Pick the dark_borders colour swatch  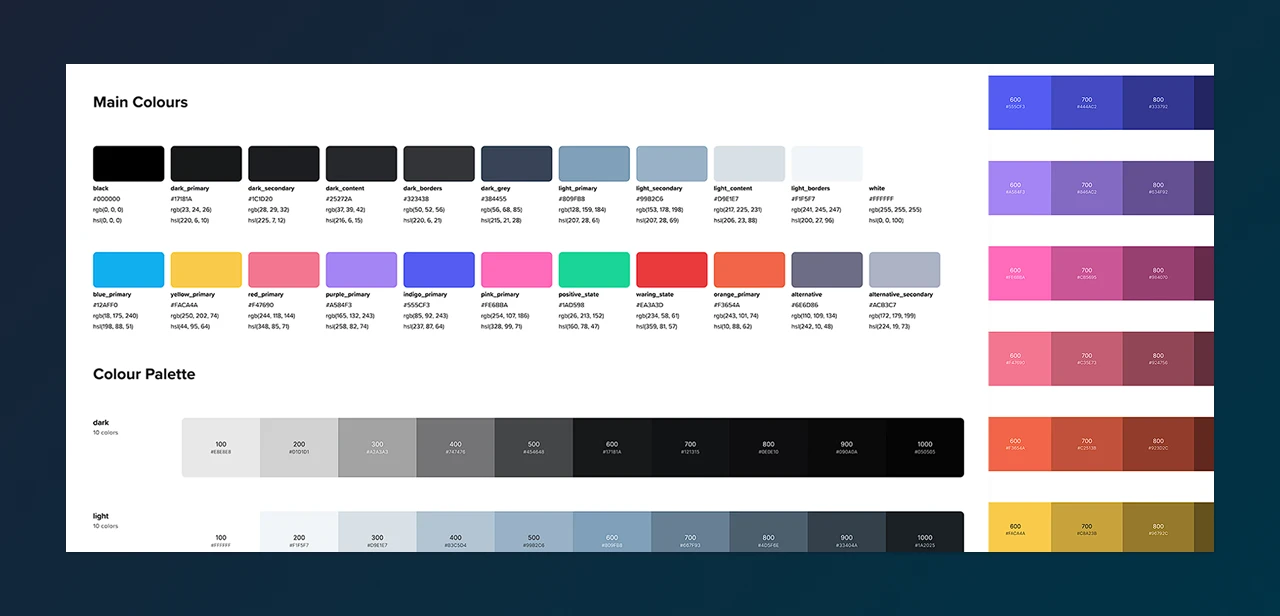pyautogui.click(x=439, y=164)
